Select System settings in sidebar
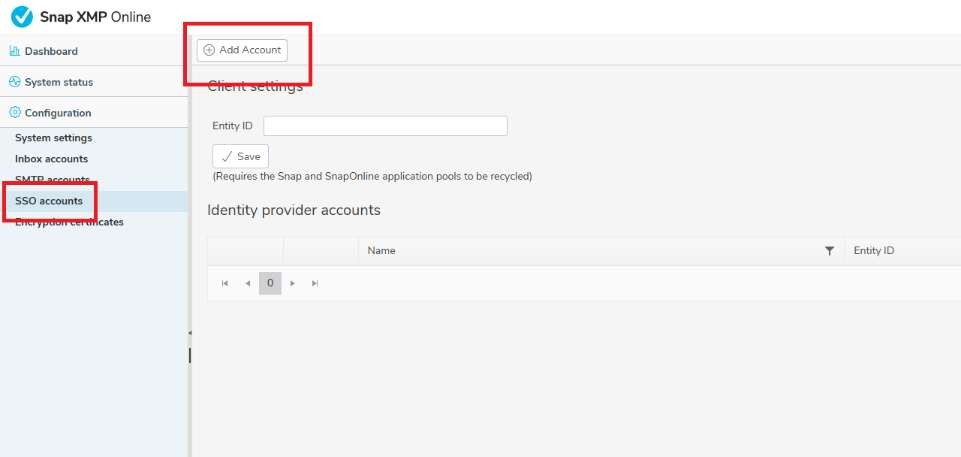 tap(53, 138)
